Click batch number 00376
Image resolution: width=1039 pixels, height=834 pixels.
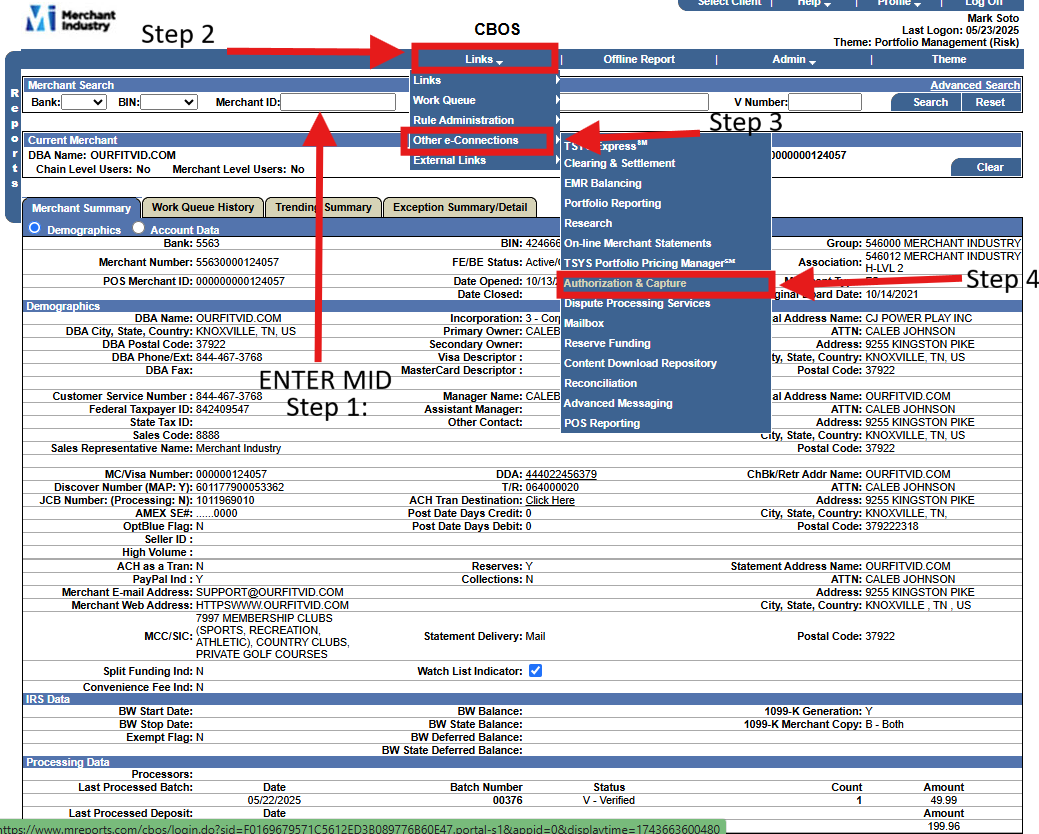pyautogui.click(x=508, y=800)
